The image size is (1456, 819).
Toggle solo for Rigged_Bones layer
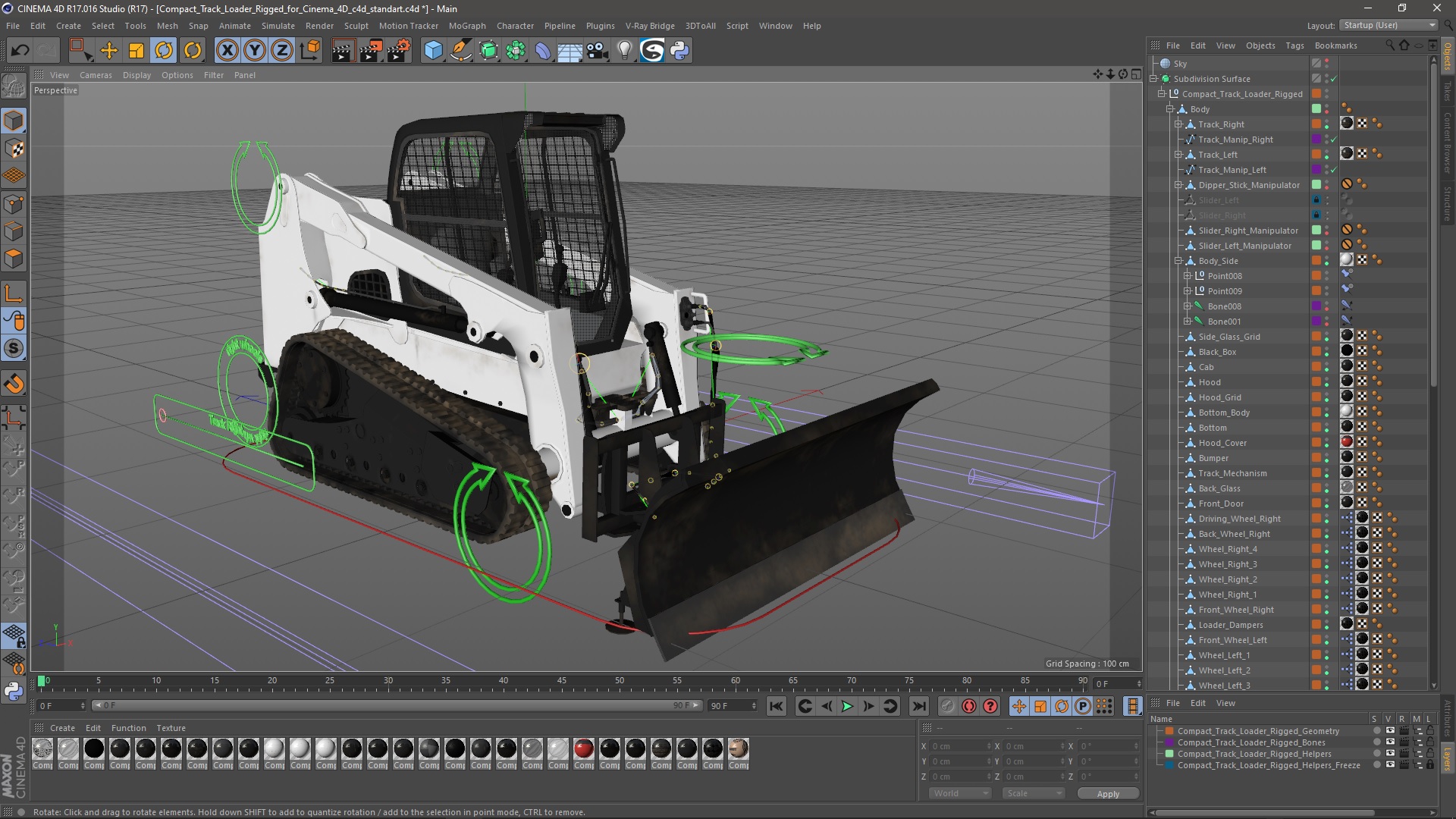pyautogui.click(x=1377, y=742)
